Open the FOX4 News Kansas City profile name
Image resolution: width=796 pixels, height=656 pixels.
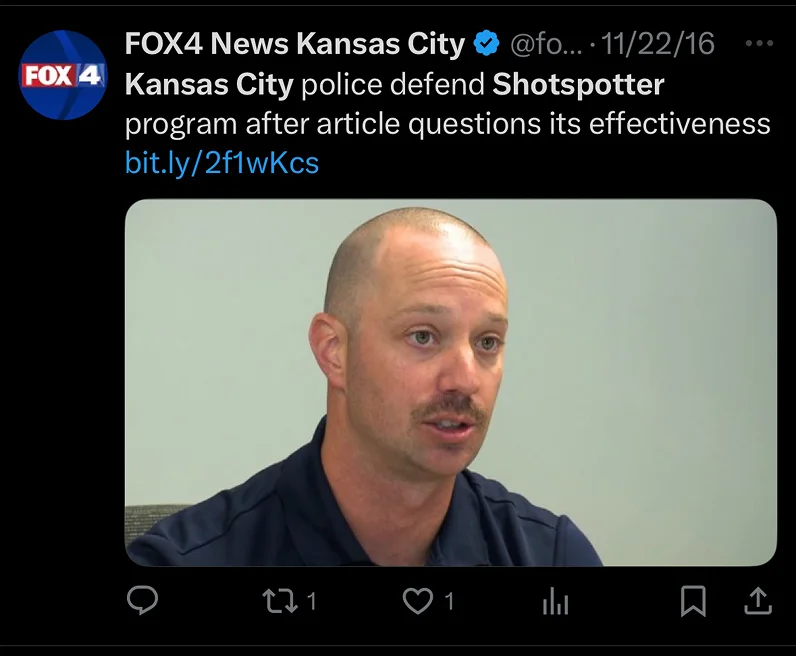tap(295, 44)
